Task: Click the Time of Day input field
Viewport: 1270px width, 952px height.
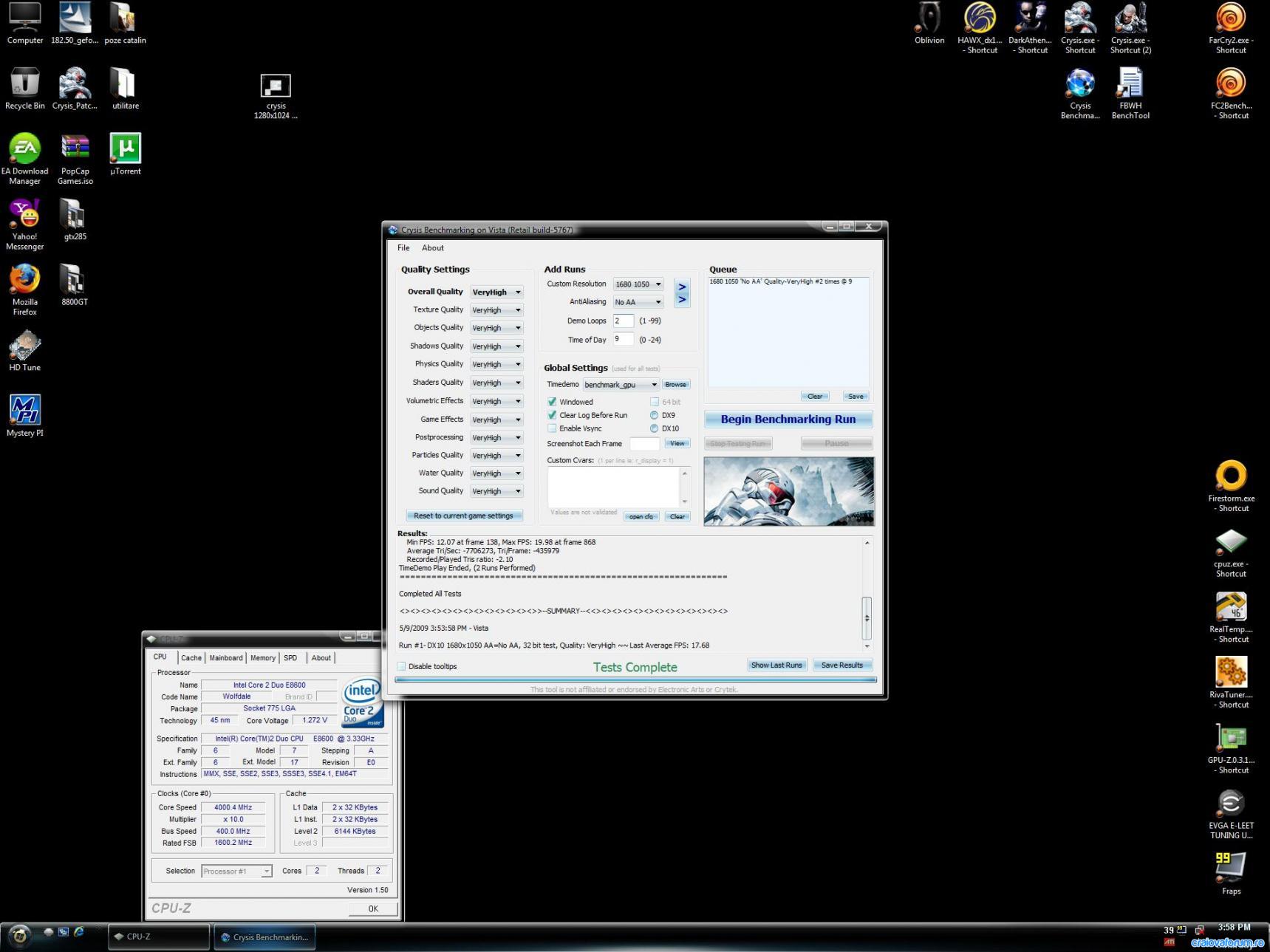Action: [624, 340]
